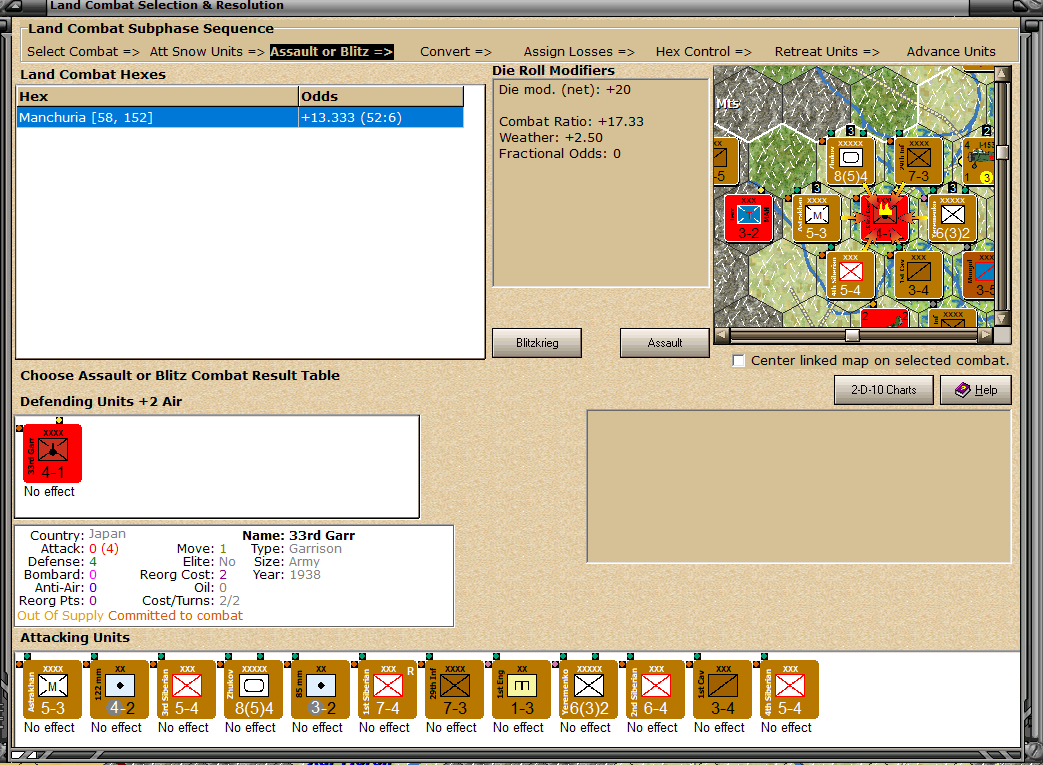Select the 1st Eng 1-3 engineer unit
This screenshot has height=765, width=1043.
click(x=522, y=689)
